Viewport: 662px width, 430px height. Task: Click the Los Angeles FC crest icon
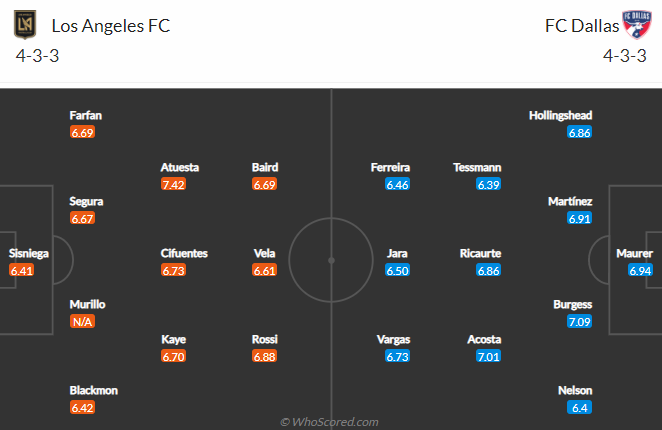[x=25, y=25]
